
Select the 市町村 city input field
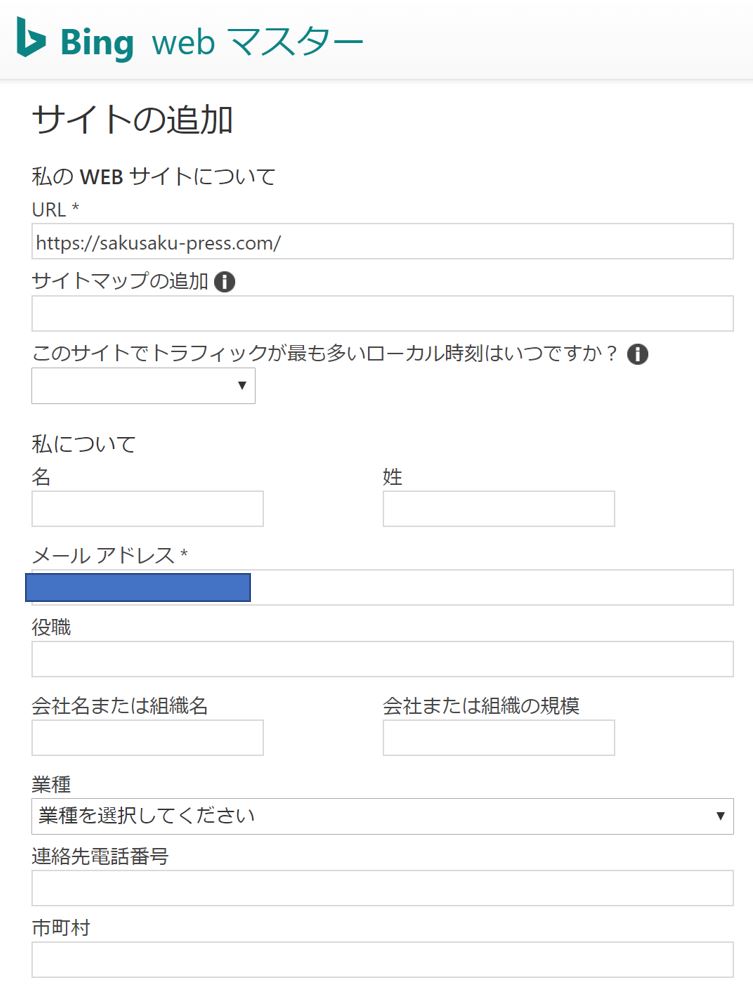[382, 960]
